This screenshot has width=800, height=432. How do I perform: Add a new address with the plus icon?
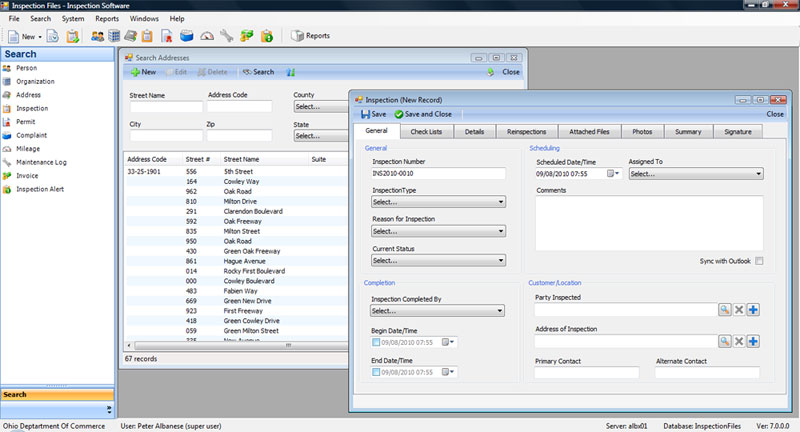point(753,342)
